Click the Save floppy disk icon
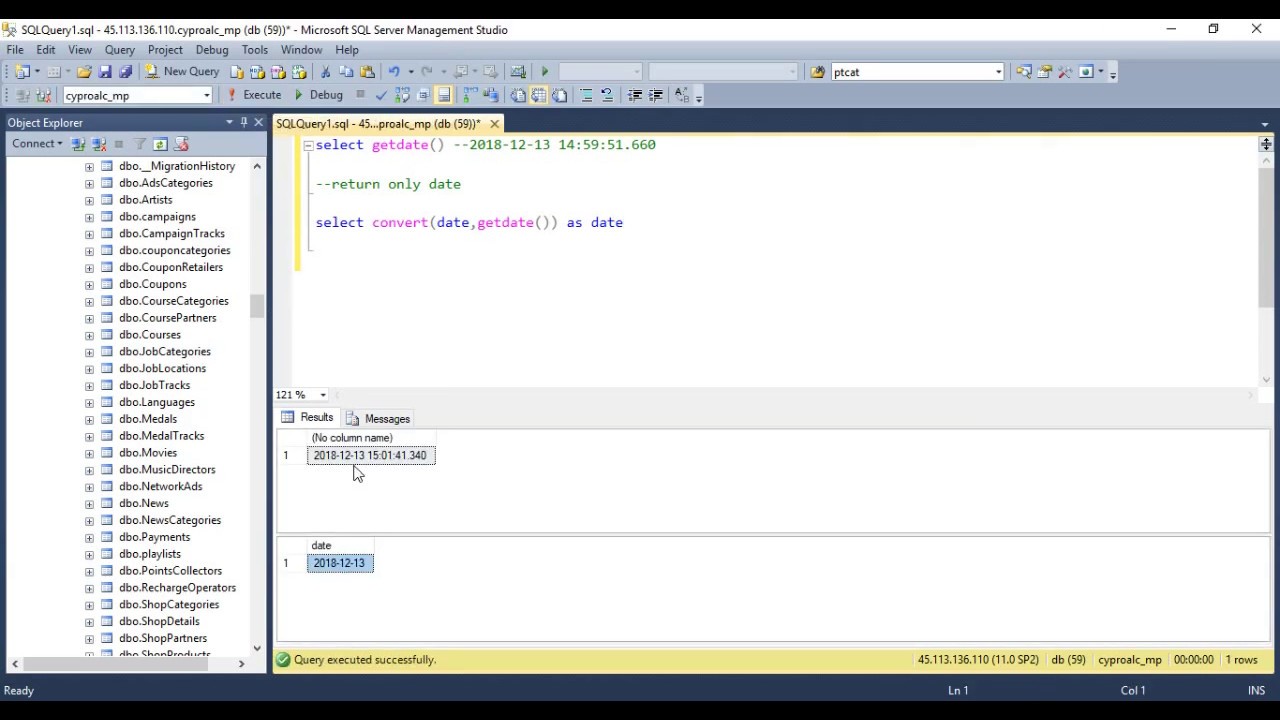 tap(105, 72)
